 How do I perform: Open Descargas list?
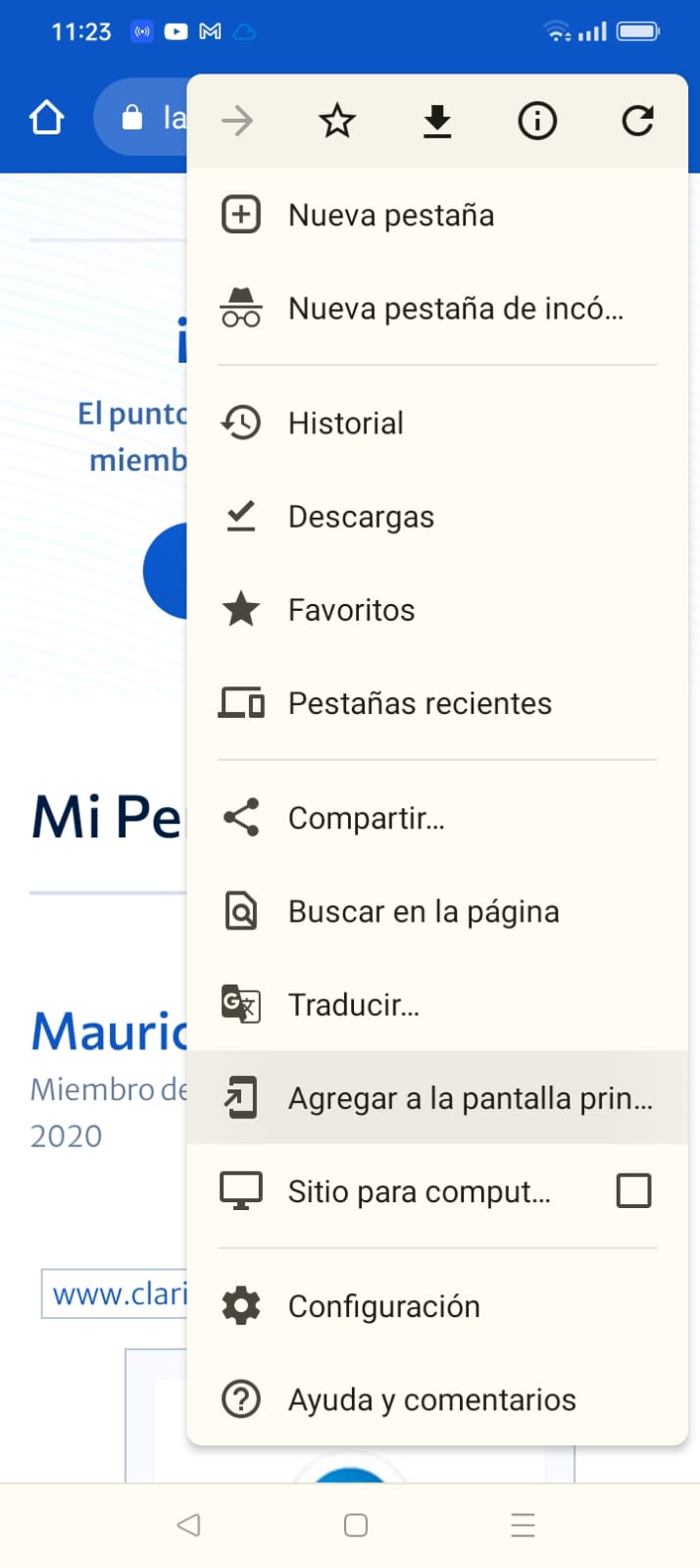pyautogui.click(x=437, y=516)
